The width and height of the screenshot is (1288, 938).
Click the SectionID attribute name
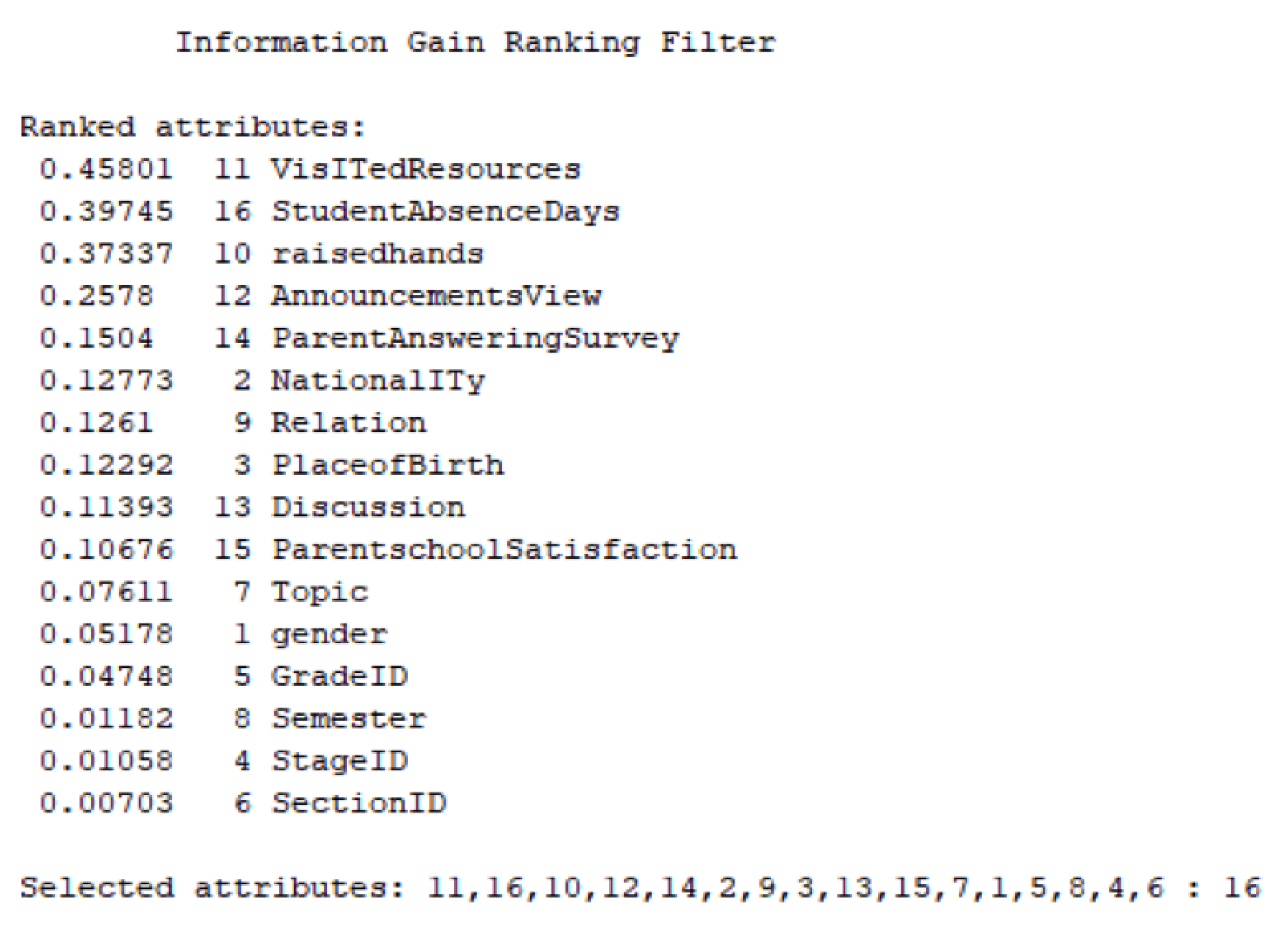pyautogui.click(x=359, y=803)
